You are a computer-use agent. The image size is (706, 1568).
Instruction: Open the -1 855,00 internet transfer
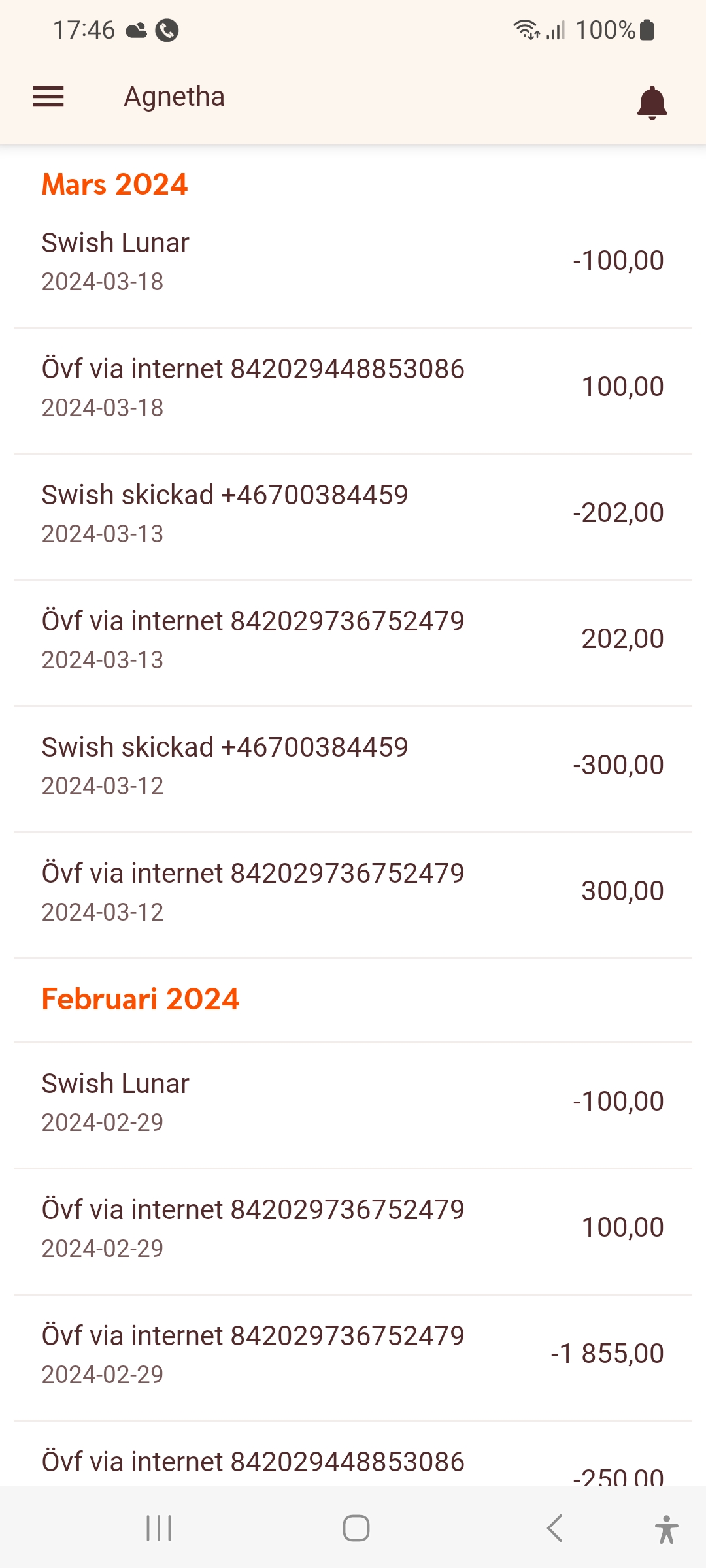(353, 1354)
